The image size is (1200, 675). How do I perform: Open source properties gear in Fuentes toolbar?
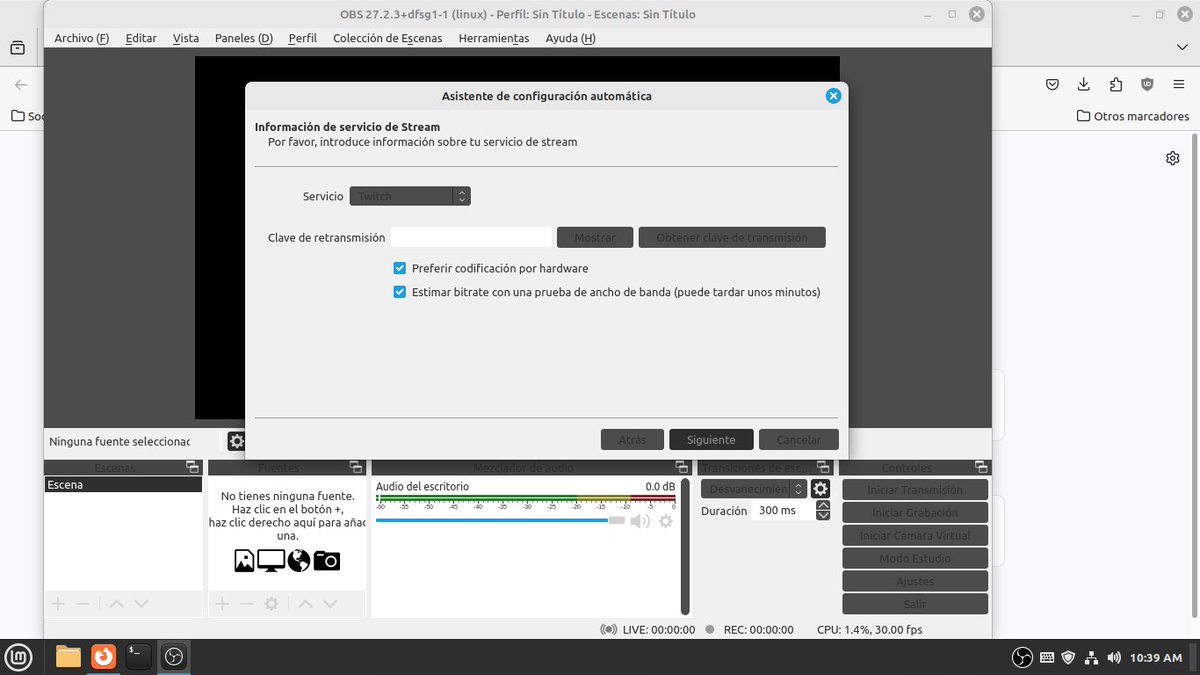[271, 604]
